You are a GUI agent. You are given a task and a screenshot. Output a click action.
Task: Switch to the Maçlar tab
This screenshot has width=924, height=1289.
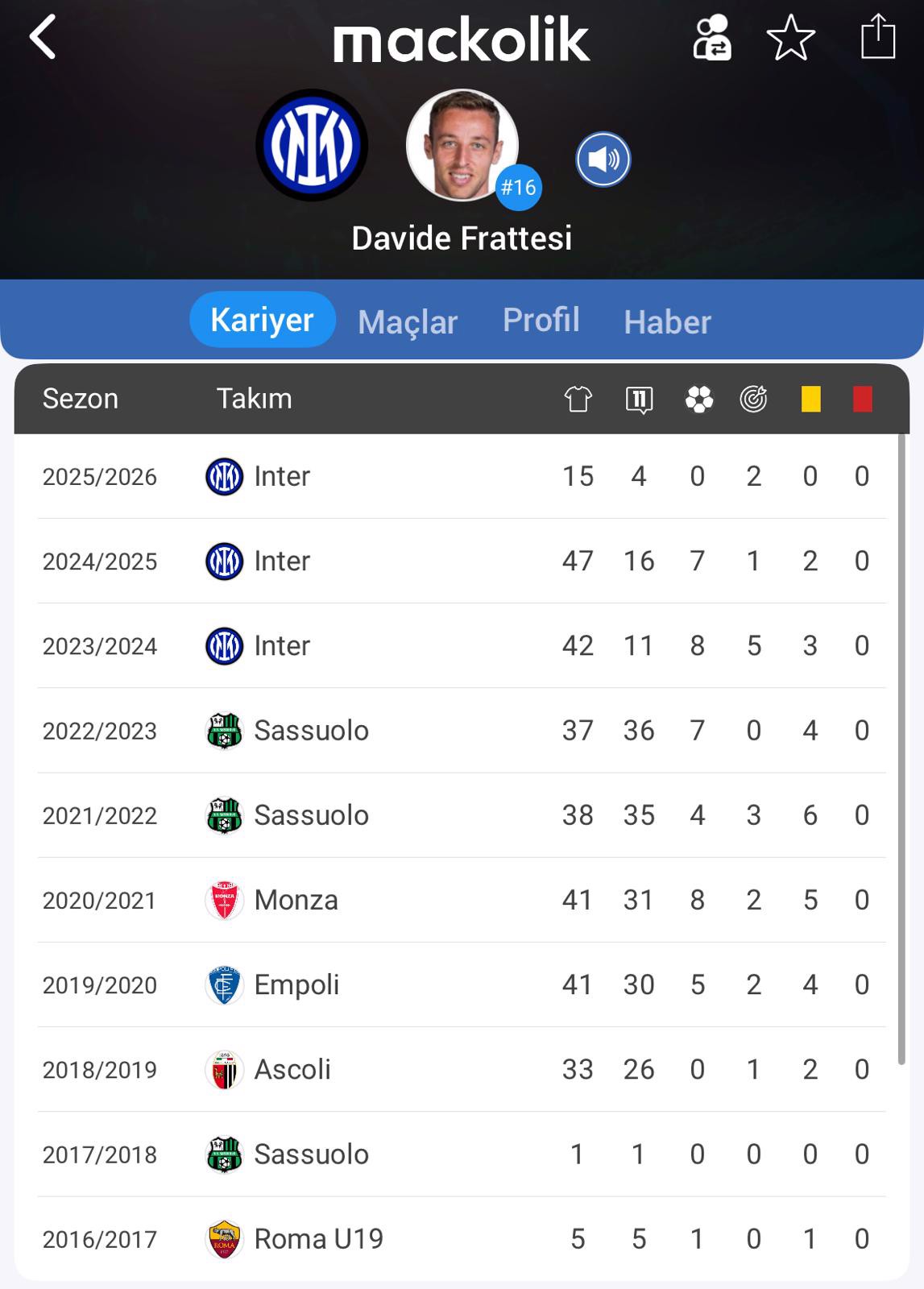point(408,321)
